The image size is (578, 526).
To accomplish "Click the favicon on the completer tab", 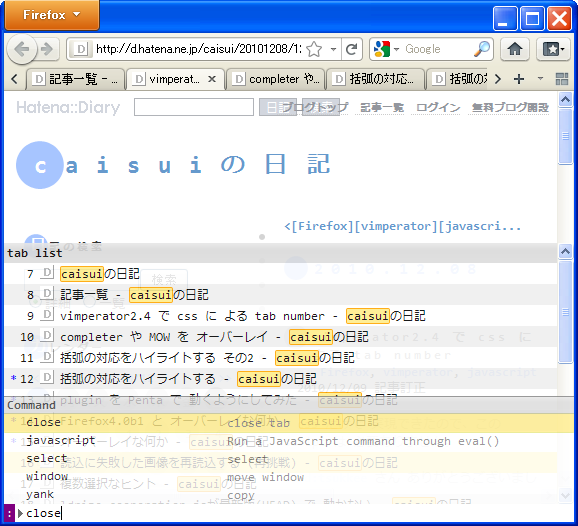I will click(x=239, y=79).
